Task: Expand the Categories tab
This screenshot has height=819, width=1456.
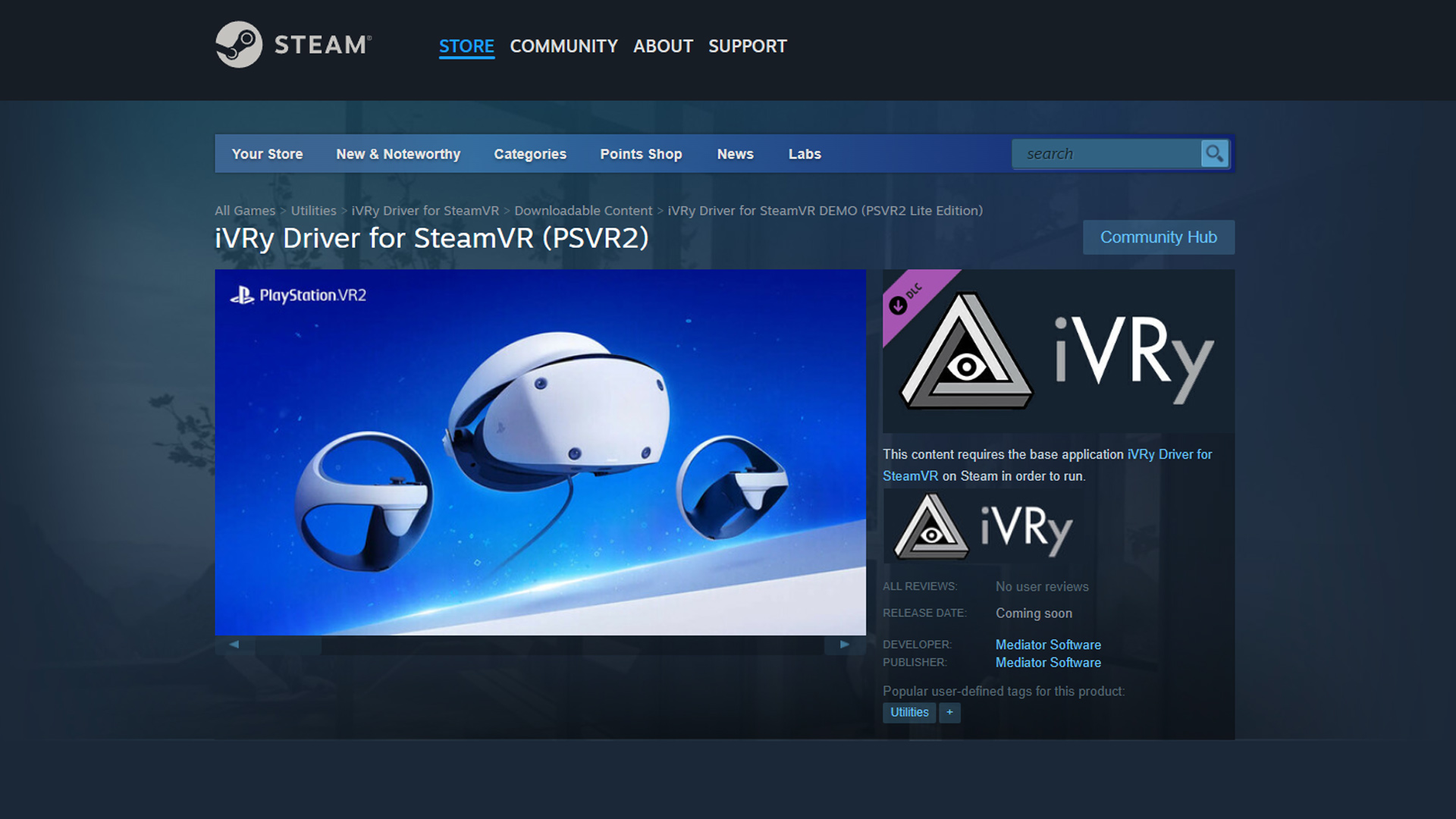Action: click(530, 154)
